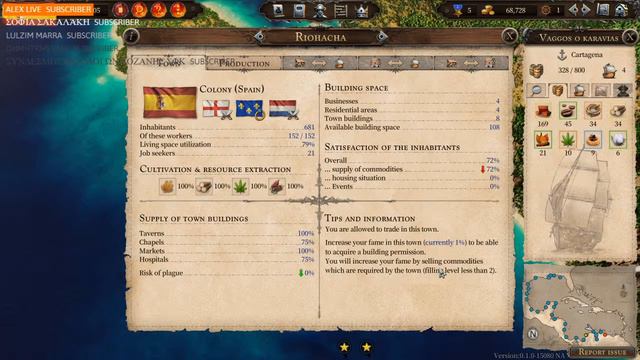Screen dimensions: 640x360
Task: Open the sailboat icon in top center bar
Action: tap(278, 11)
